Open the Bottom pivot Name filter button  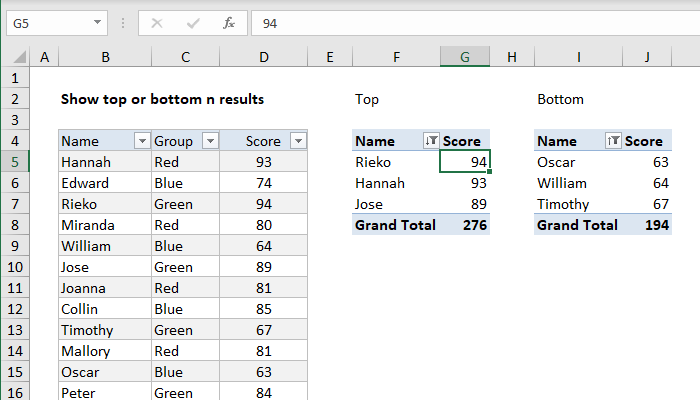click(x=613, y=141)
